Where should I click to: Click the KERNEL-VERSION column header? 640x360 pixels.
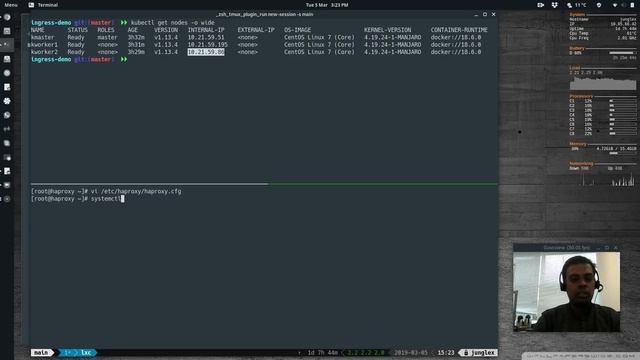coord(387,30)
